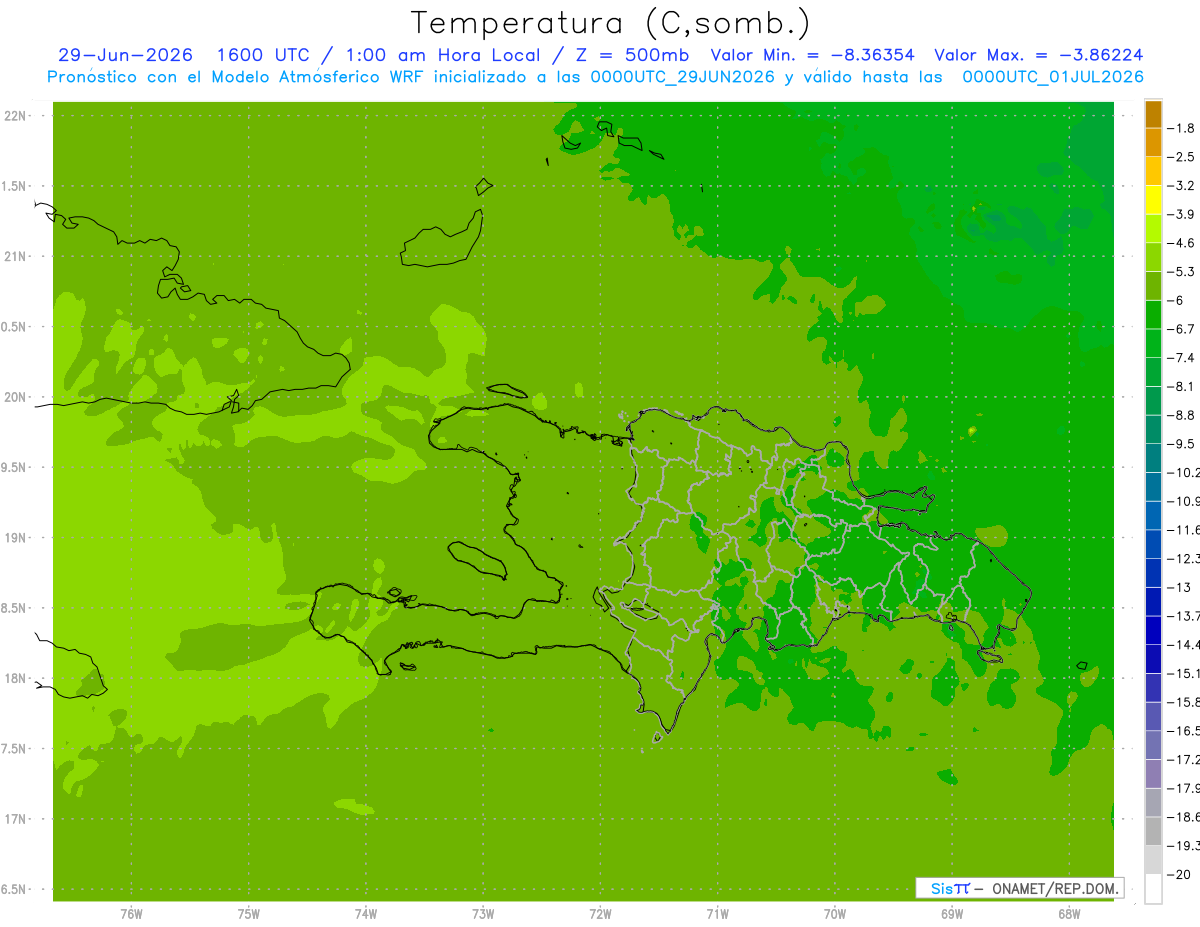Click the '-4.6' color bar value
Screen dimensions: 1200x927
tap(1181, 243)
